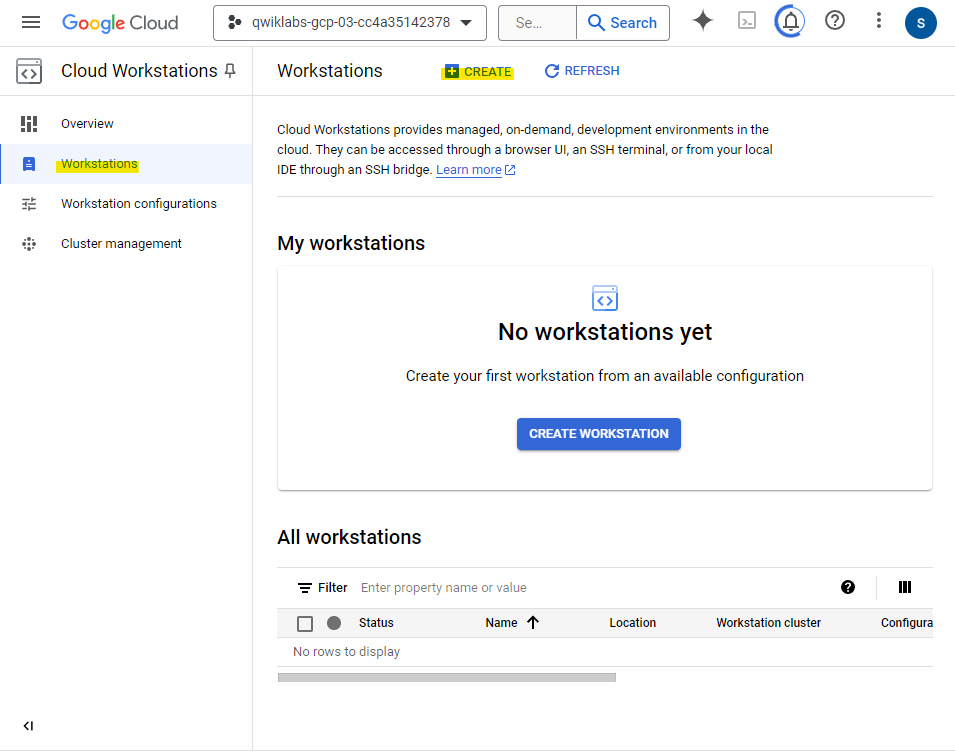The width and height of the screenshot is (955, 752).
Task: Open Workstation configurations page
Action: click(139, 203)
